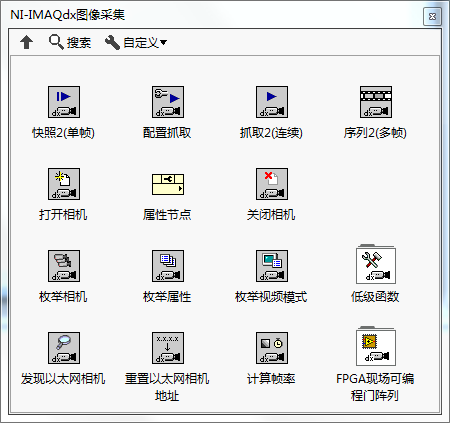
Task: Click the 属性节点 label text
Action: (x=167, y=214)
